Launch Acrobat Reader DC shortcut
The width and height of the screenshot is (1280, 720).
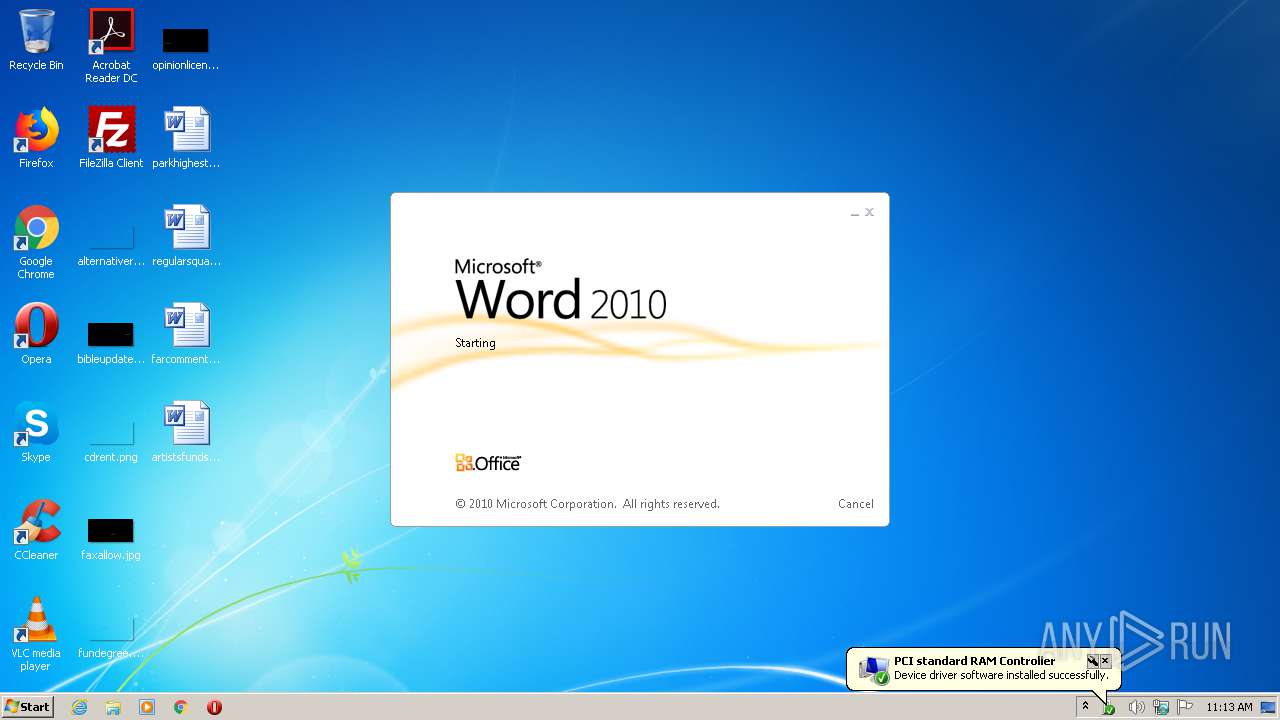(111, 46)
